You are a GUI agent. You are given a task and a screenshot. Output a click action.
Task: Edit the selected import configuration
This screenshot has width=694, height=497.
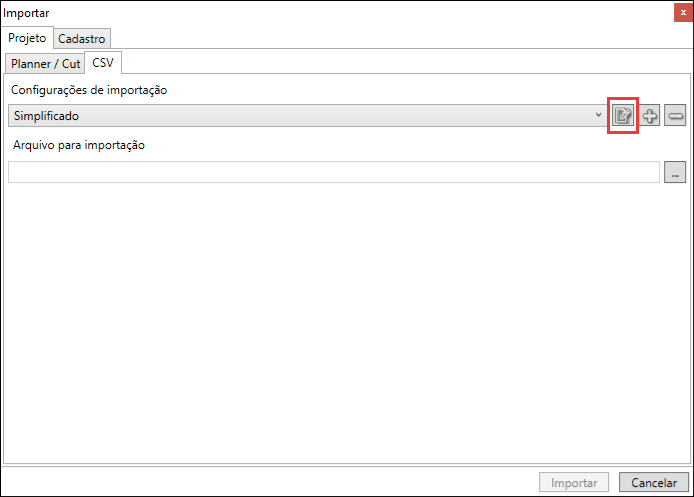click(623, 116)
